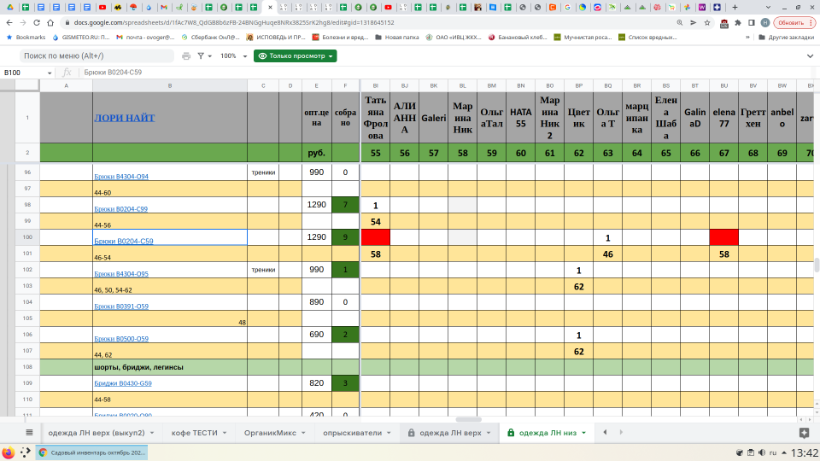Open Firefox from the taskbar
The height and width of the screenshot is (461, 820).
click(9, 452)
